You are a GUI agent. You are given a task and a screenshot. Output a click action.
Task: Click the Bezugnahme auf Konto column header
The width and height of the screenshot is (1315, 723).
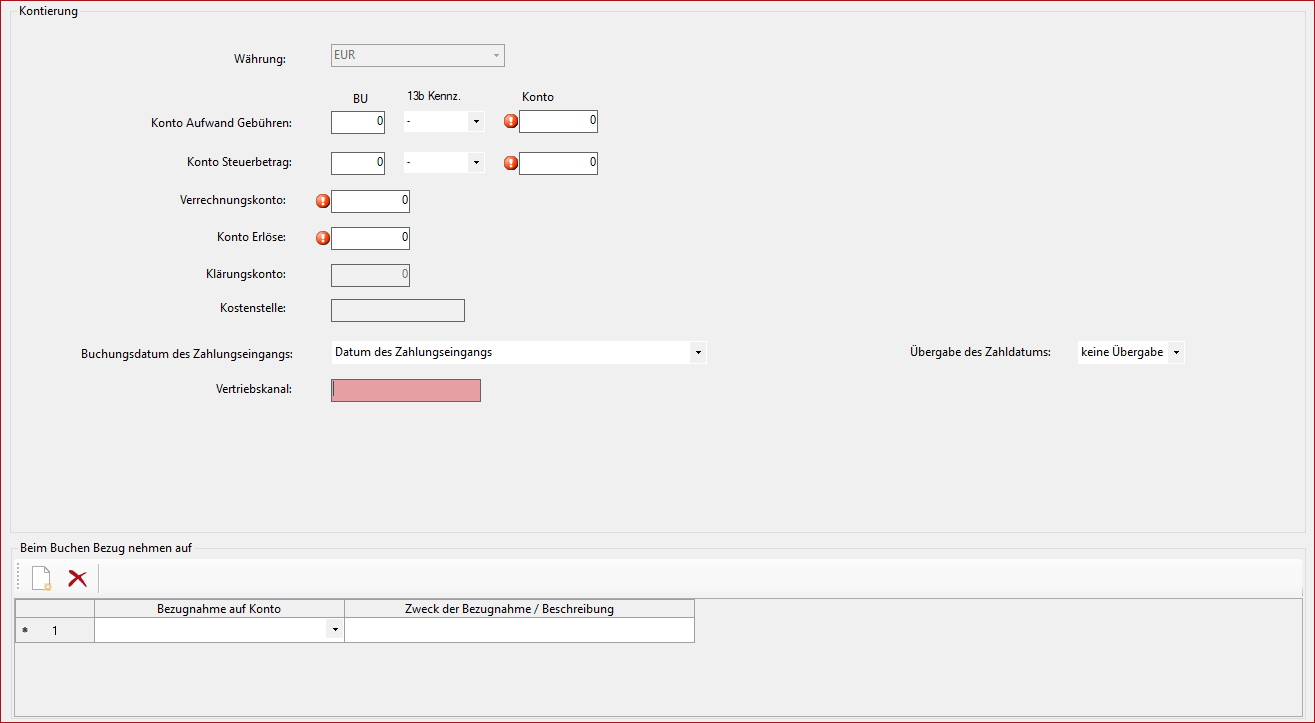(219, 608)
